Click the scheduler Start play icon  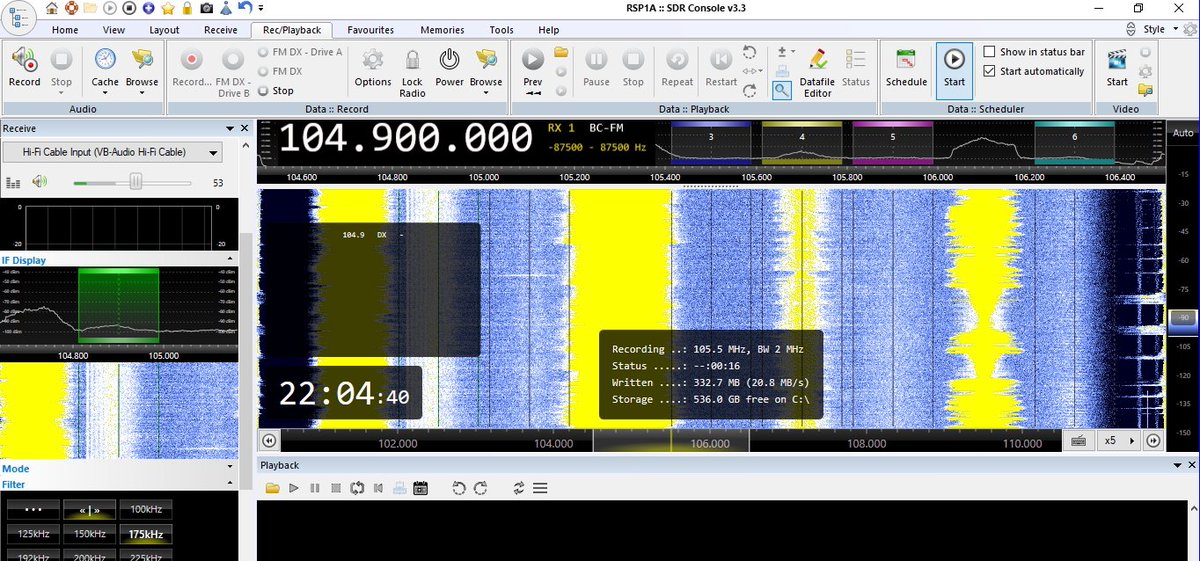954,60
